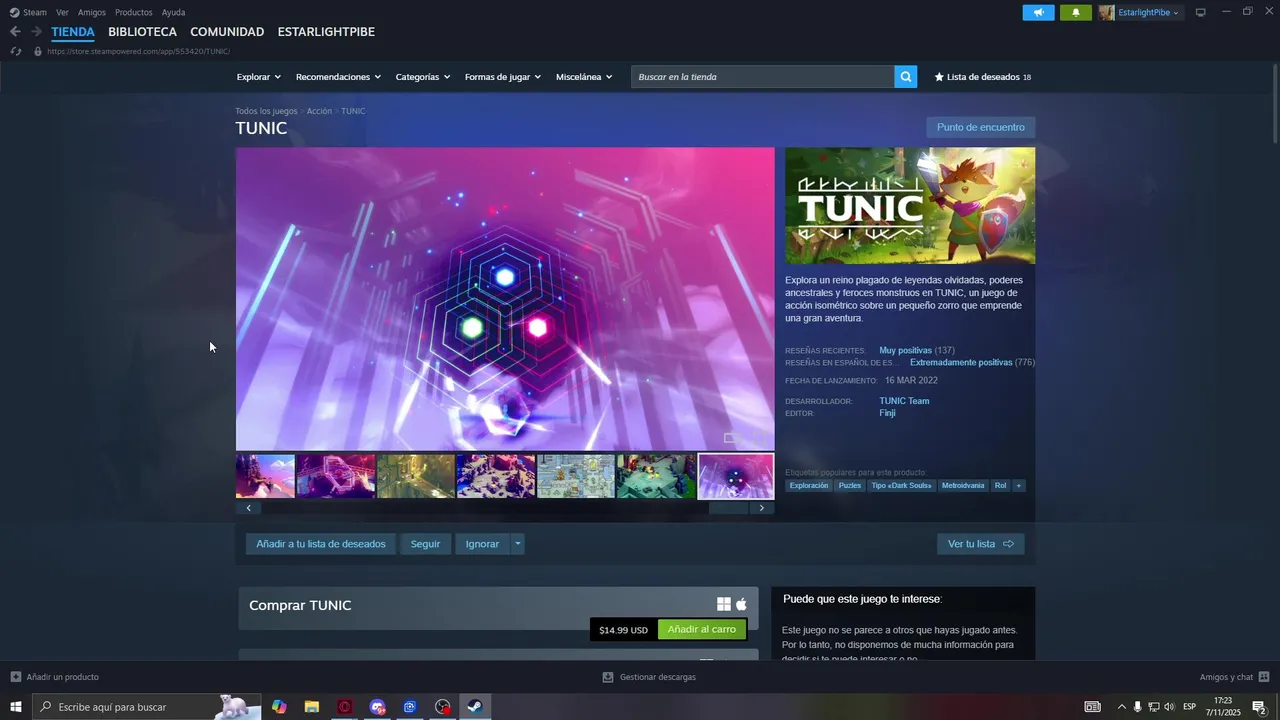Select the Metroidvania tag

click(963, 486)
